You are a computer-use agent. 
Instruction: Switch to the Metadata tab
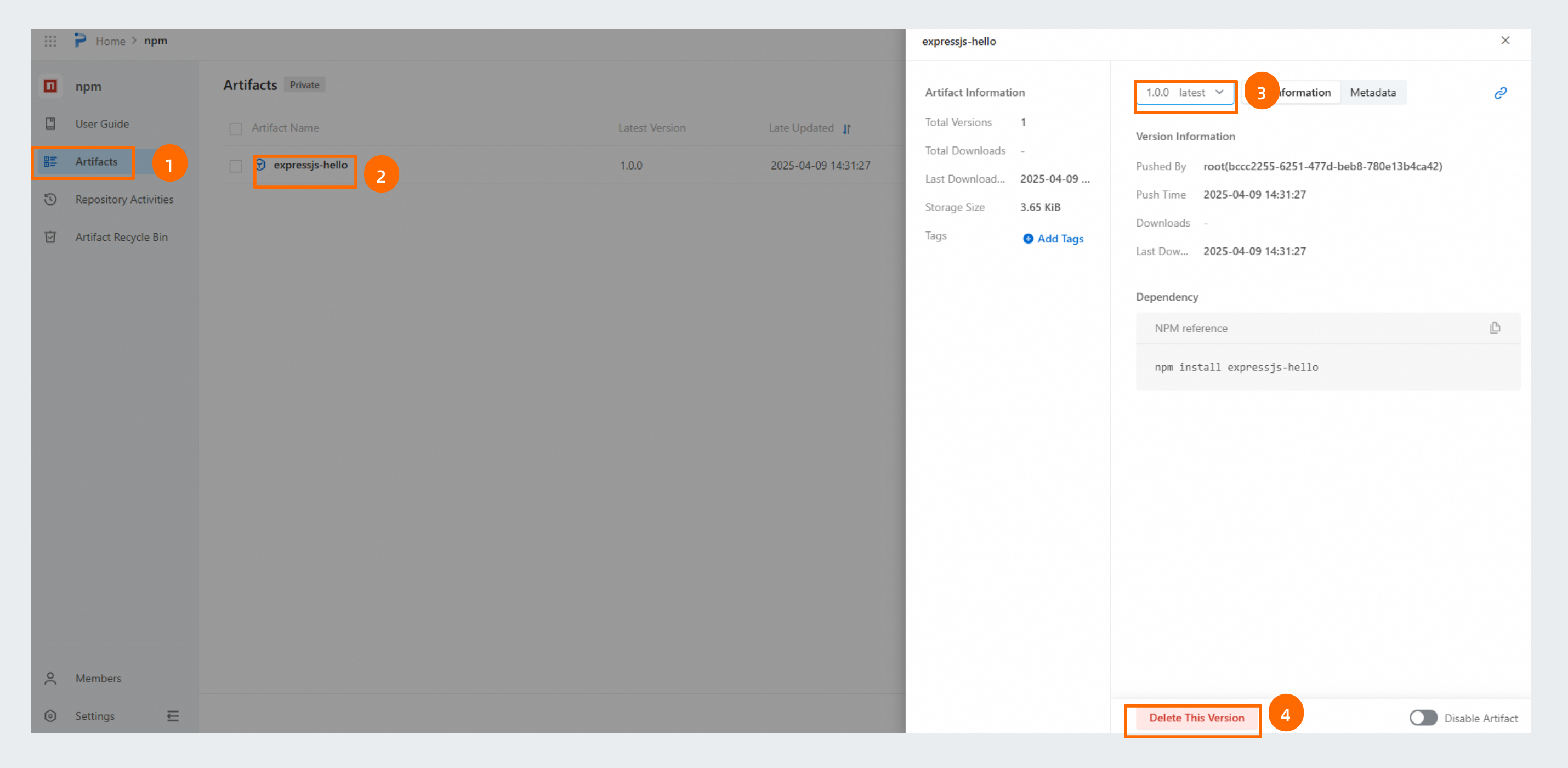coord(1373,93)
